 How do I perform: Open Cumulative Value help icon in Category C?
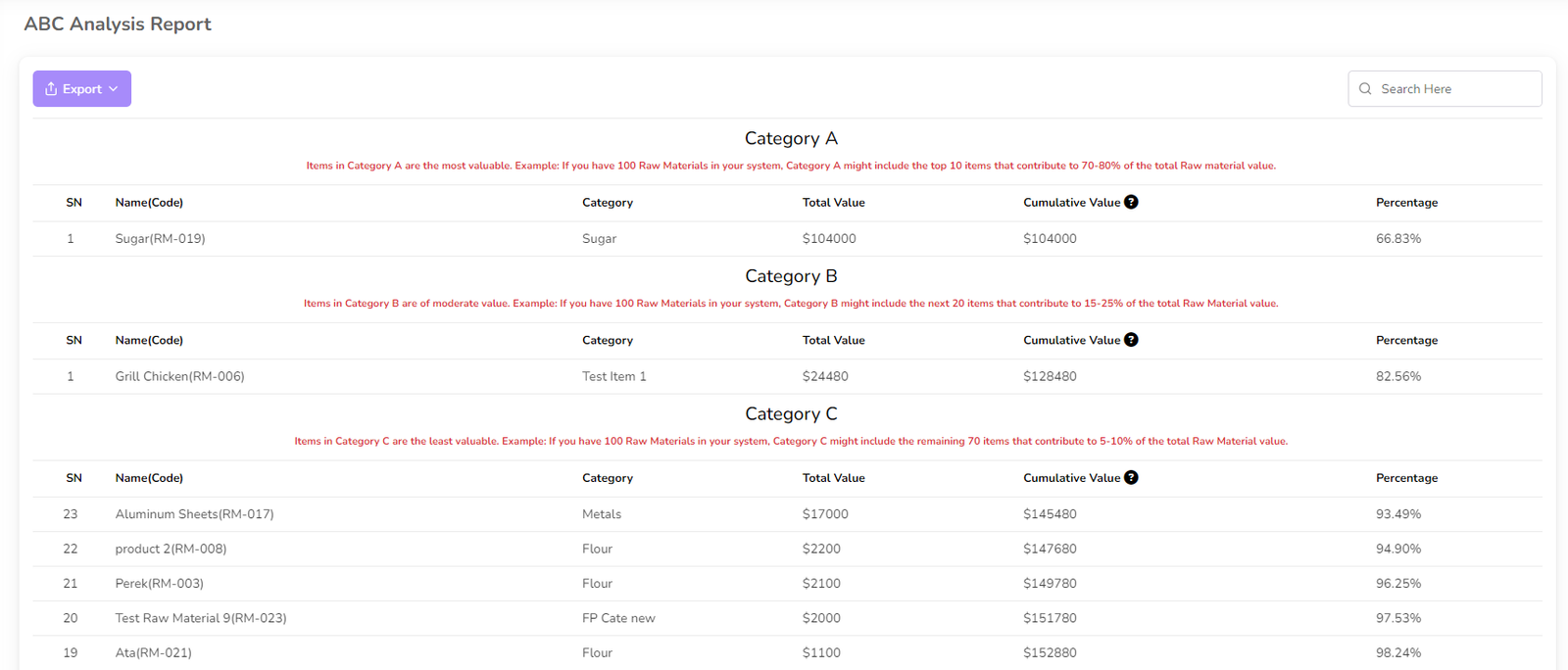1131,478
